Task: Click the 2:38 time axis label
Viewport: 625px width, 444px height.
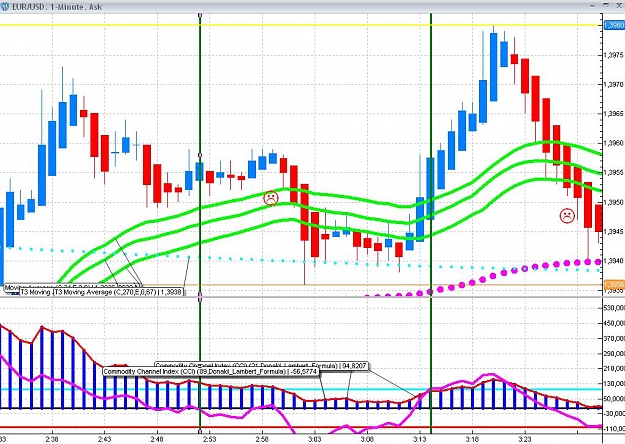Action: pyautogui.click(x=52, y=439)
